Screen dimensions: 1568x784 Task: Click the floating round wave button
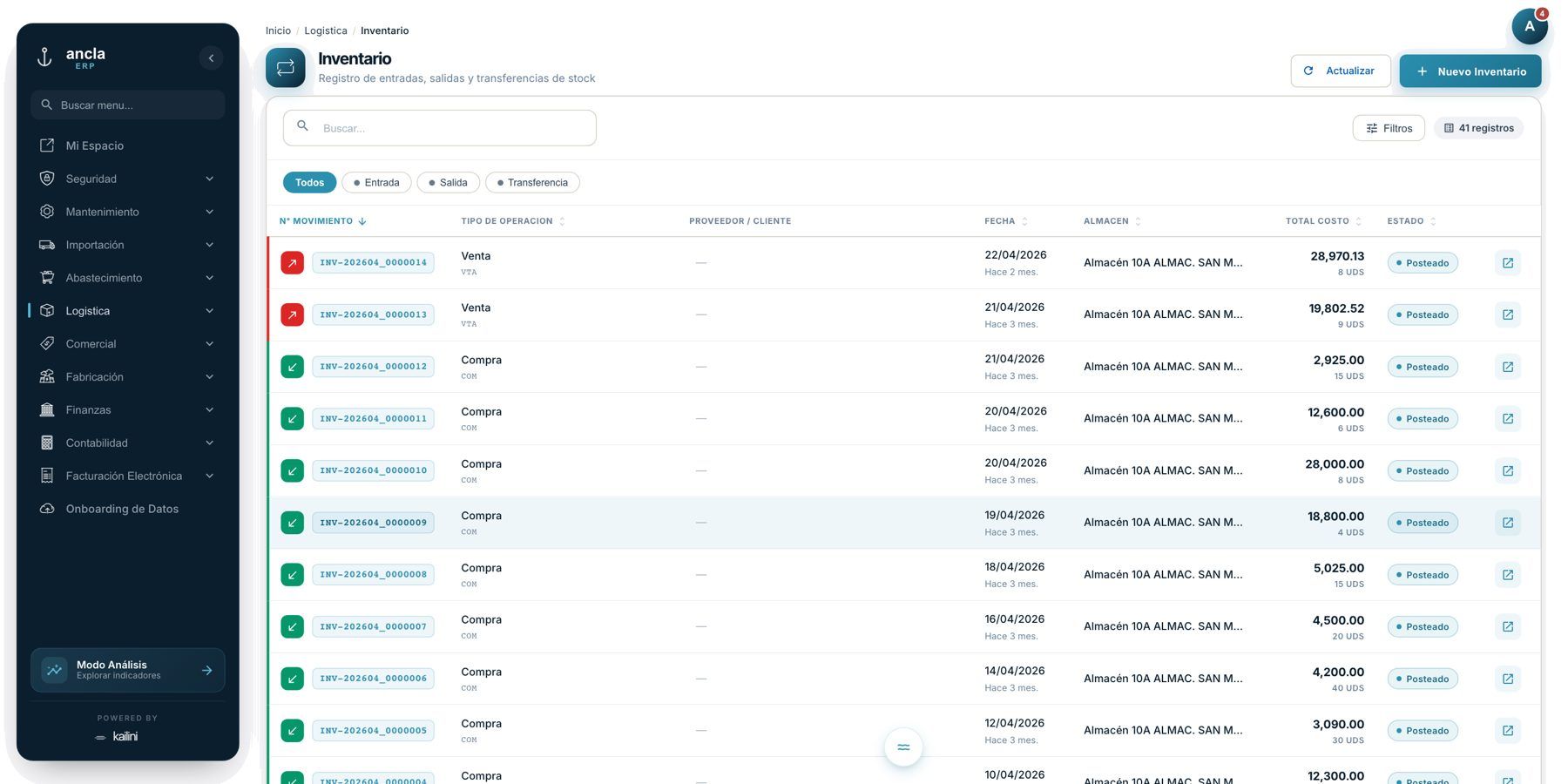(x=903, y=747)
